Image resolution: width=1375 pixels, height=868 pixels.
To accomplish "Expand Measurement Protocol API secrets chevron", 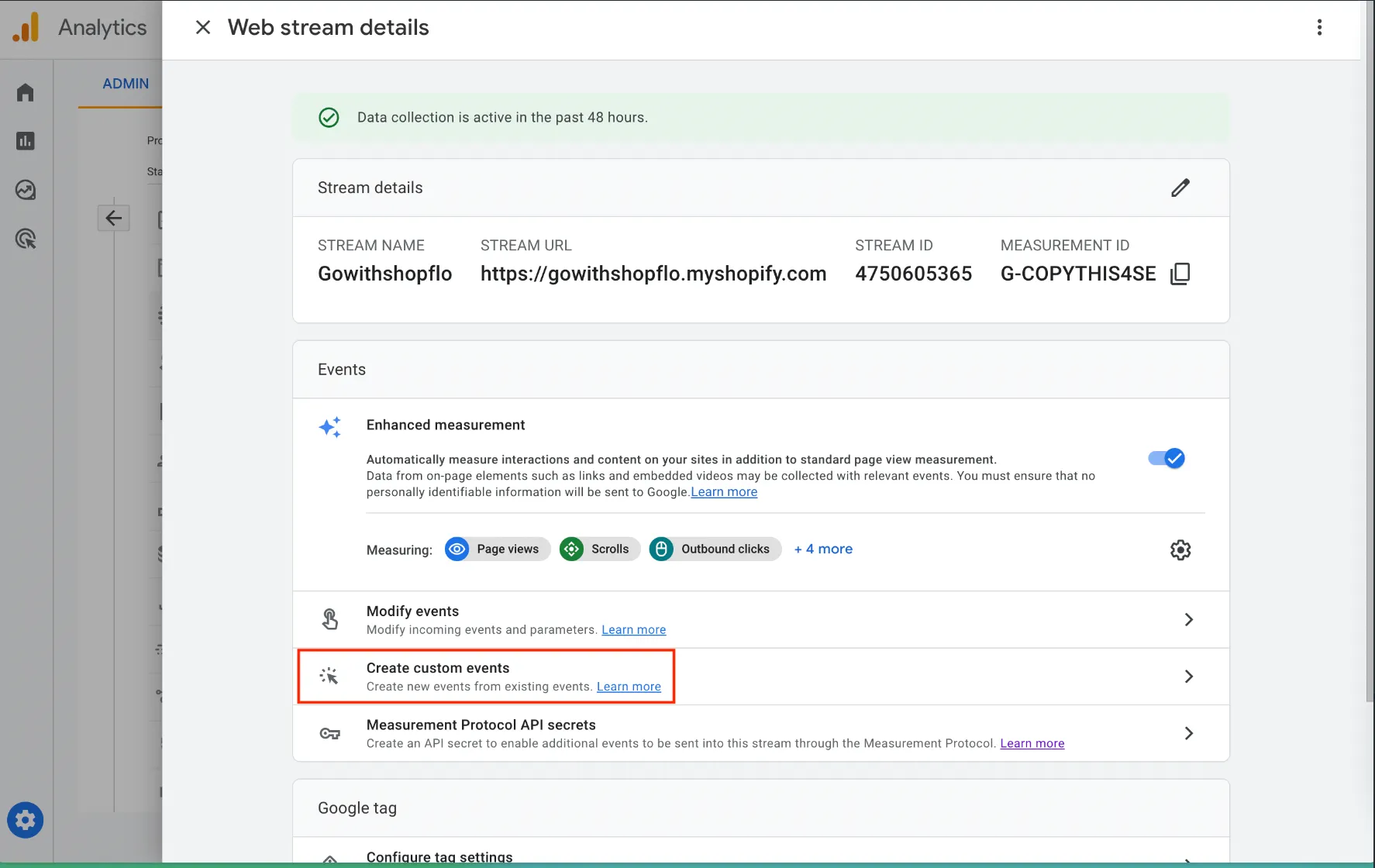I will [1188, 733].
